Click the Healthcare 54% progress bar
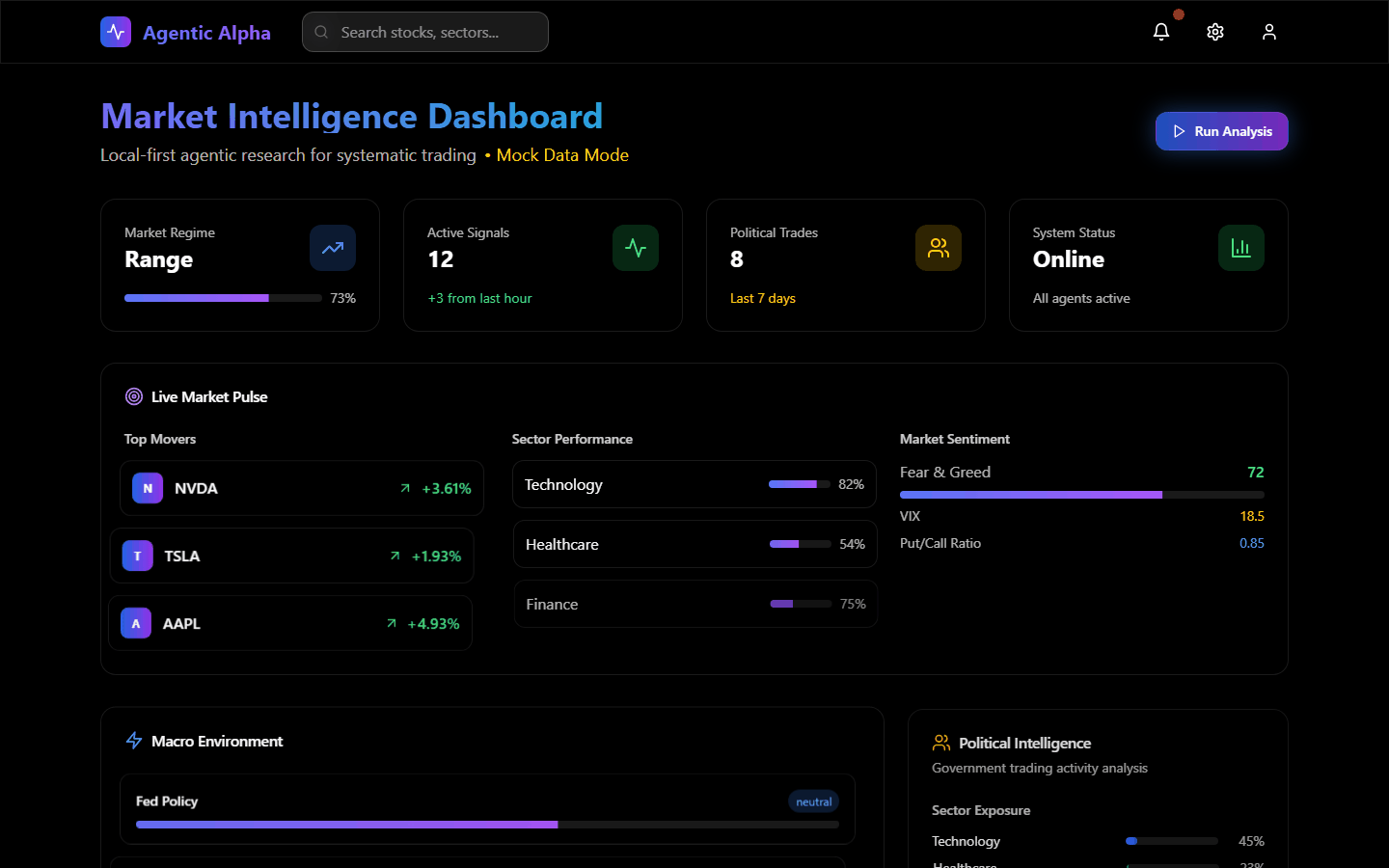The width and height of the screenshot is (1389, 868). [801, 544]
